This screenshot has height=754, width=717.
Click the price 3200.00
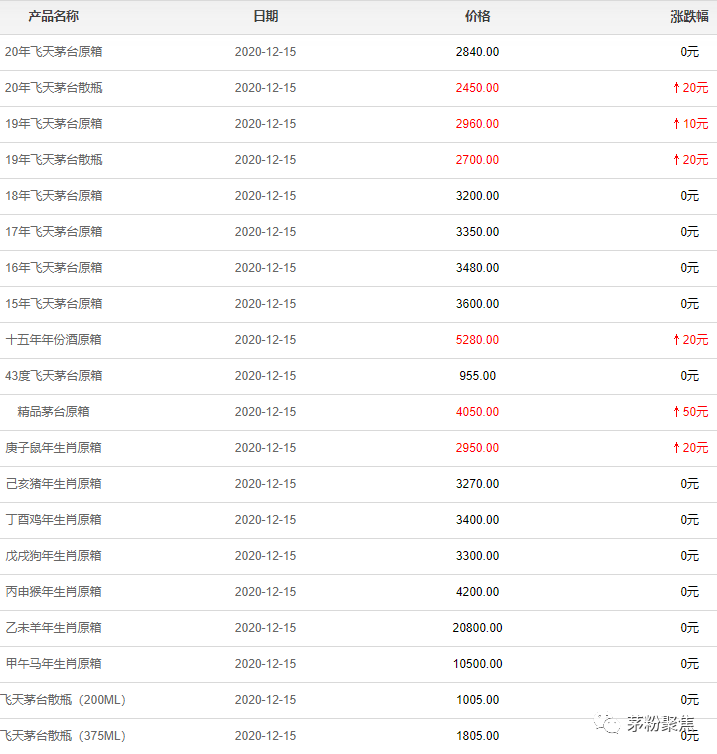[x=478, y=196]
